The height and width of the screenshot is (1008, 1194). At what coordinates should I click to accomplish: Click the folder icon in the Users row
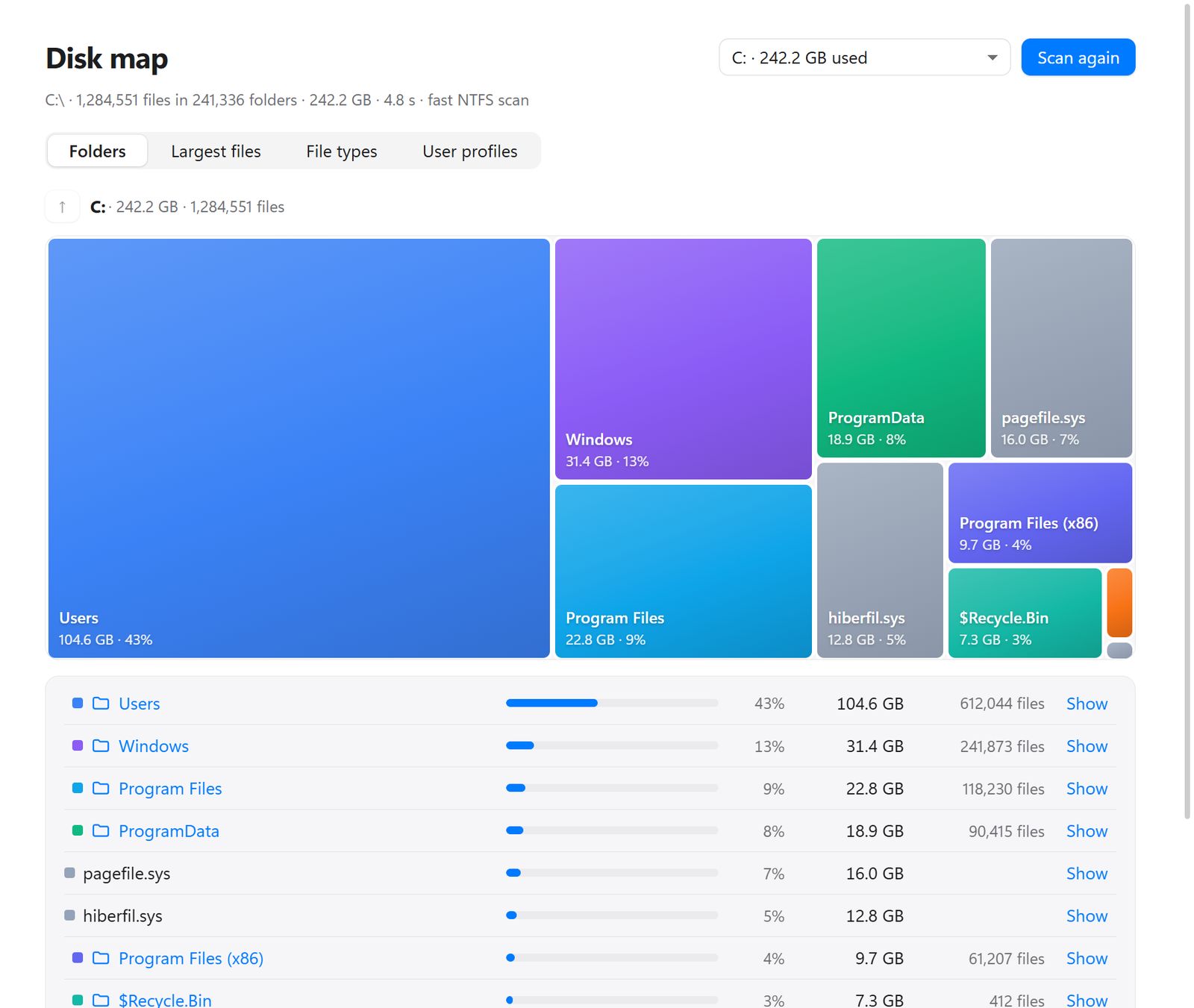click(101, 703)
